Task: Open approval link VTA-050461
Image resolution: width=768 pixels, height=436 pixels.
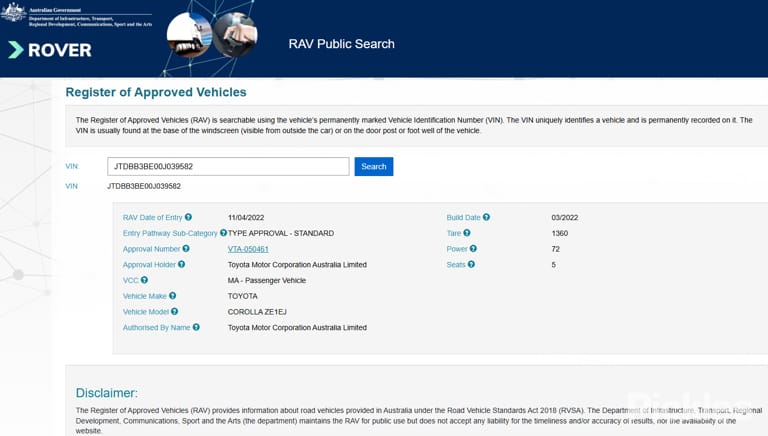Action: [x=248, y=249]
